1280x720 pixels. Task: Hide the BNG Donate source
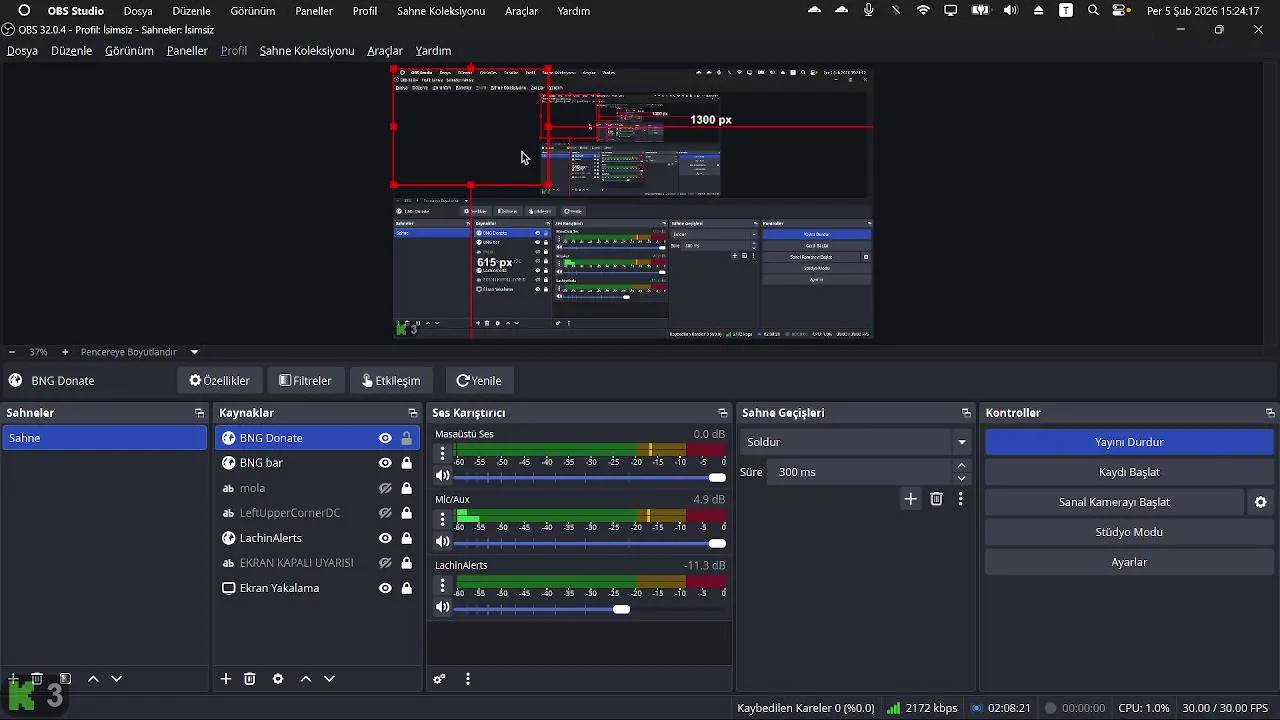point(385,438)
